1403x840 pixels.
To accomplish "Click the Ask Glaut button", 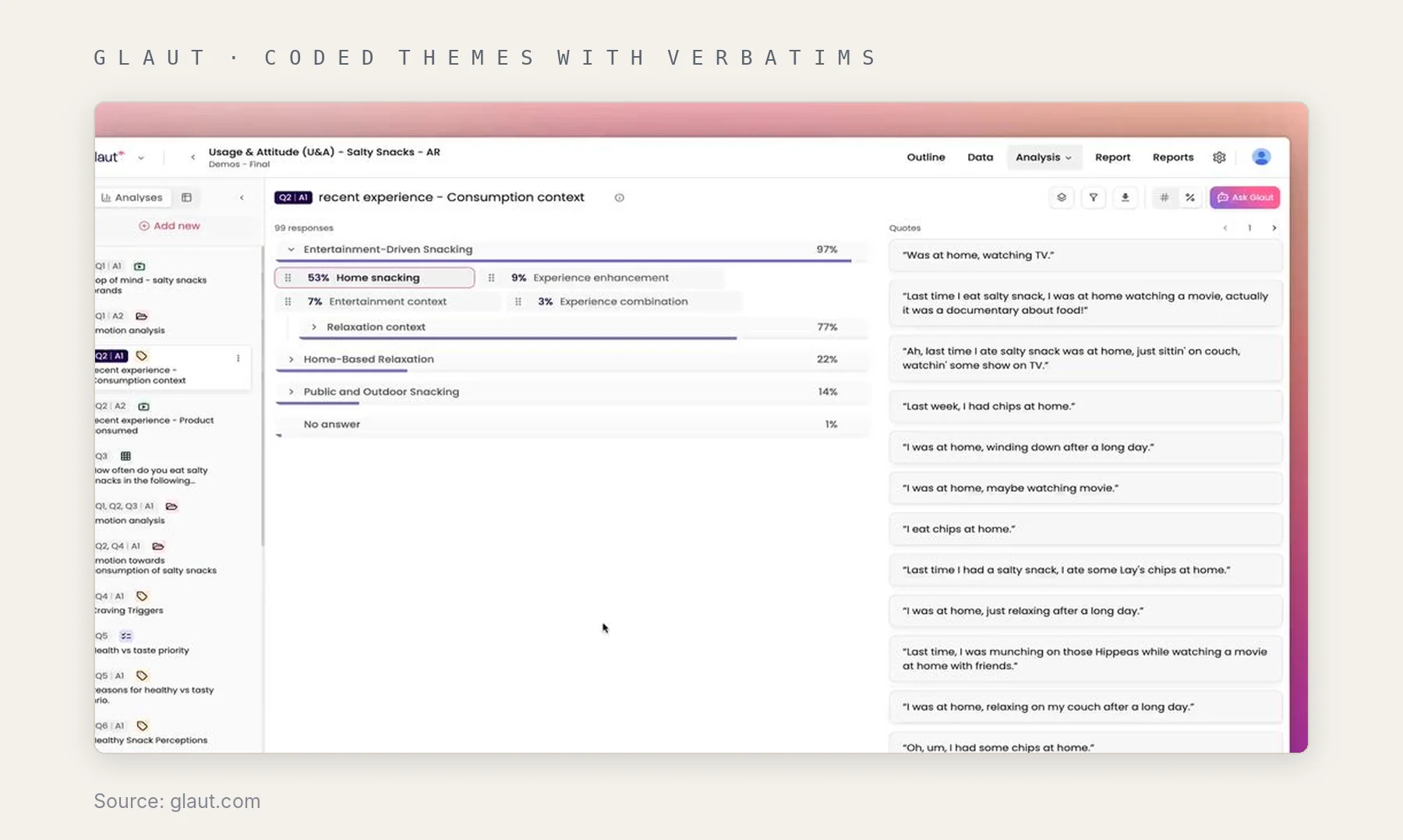I will (1245, 197).
